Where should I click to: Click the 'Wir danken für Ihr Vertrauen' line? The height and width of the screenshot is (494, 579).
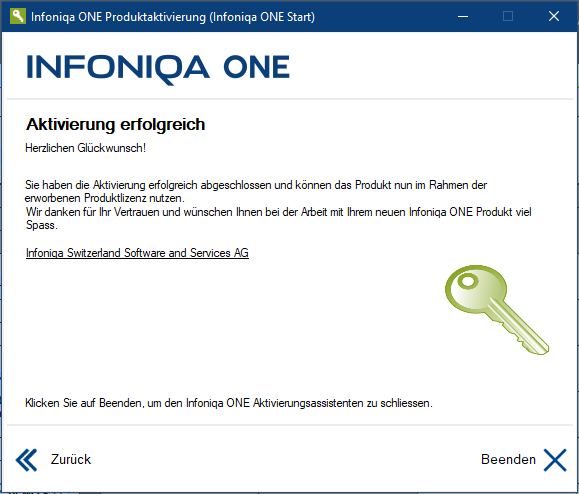coord(278,212)
